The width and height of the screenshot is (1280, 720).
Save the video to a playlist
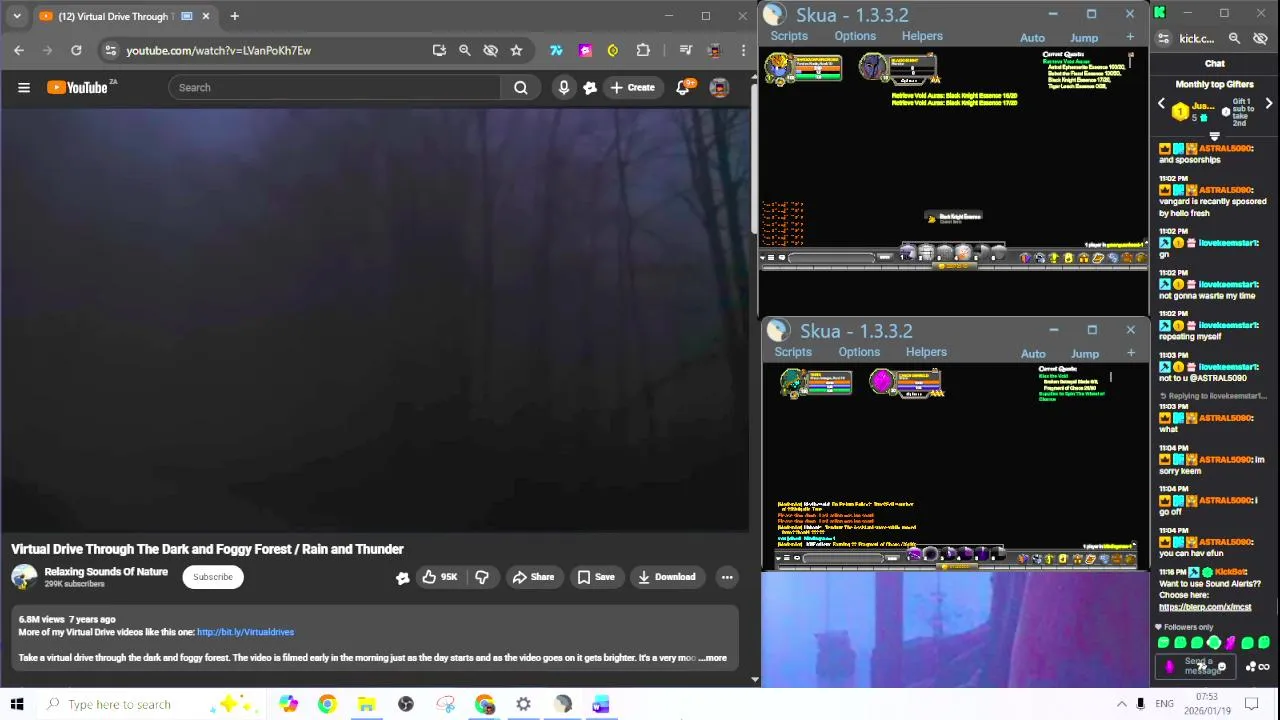coord(596,577)
